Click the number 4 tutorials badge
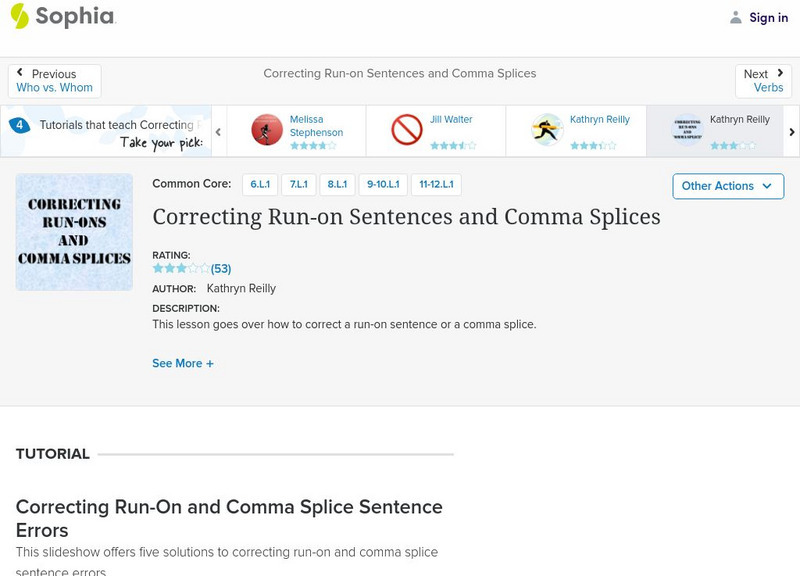The width and height of the screenshot is (800, 576). [19, 126]
